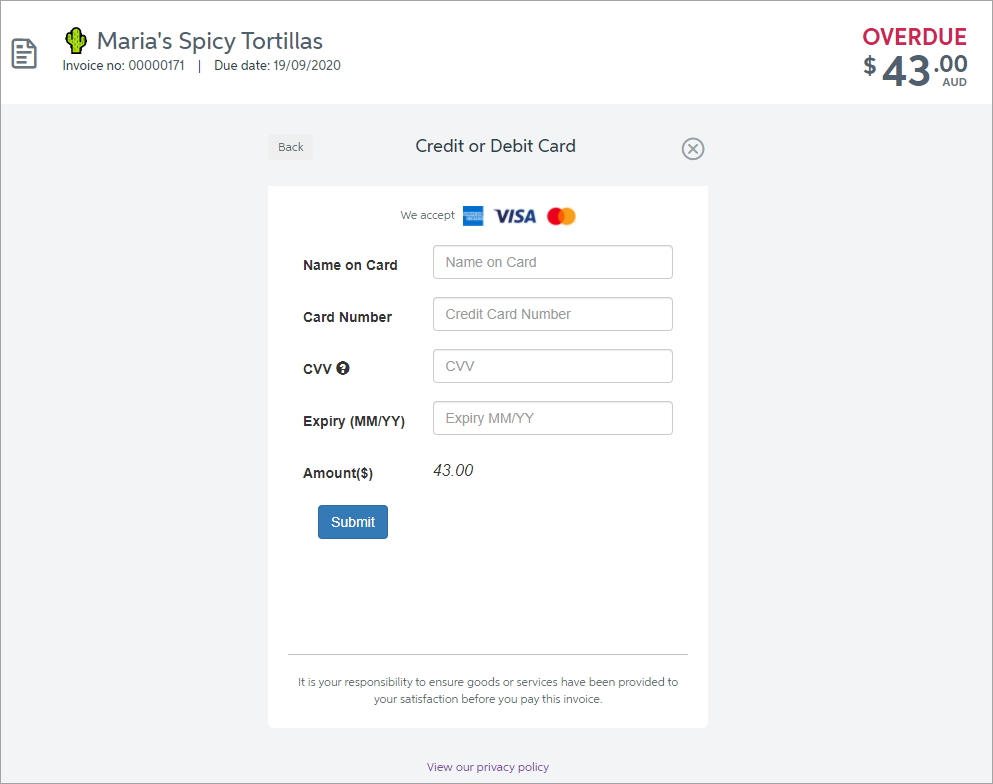
Task: Click the Credit Card Number field
Action: coord(552,314)
